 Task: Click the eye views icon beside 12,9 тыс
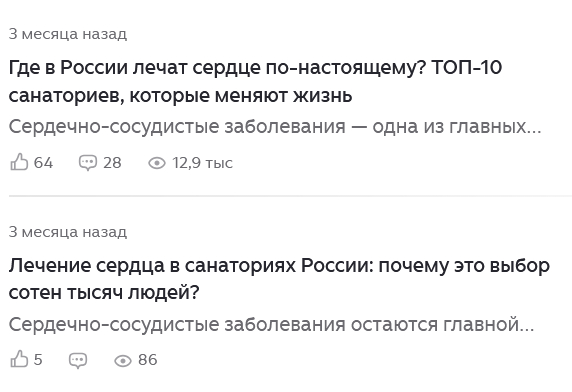(157, 163)
